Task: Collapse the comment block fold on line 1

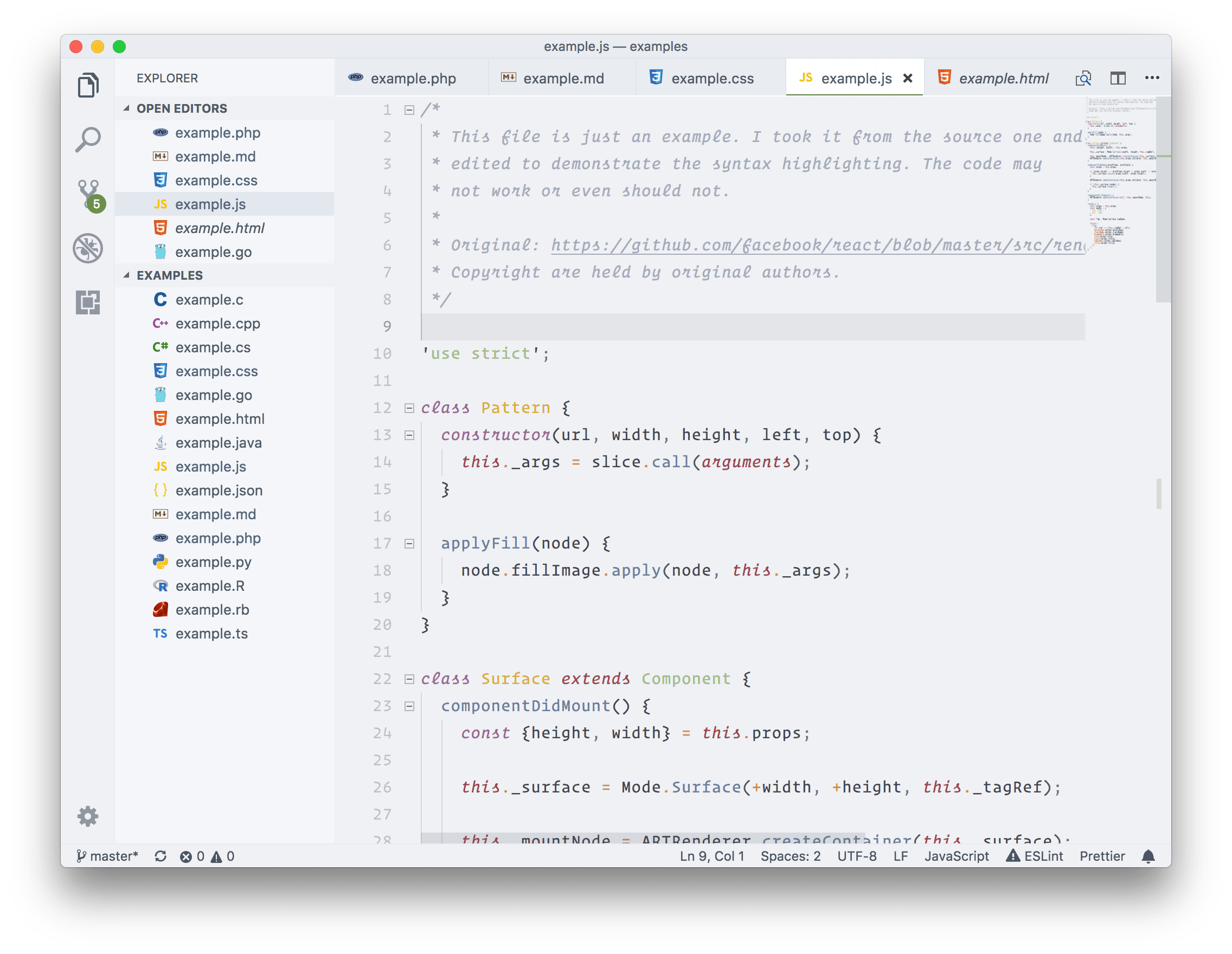Action: click(409, 110)
